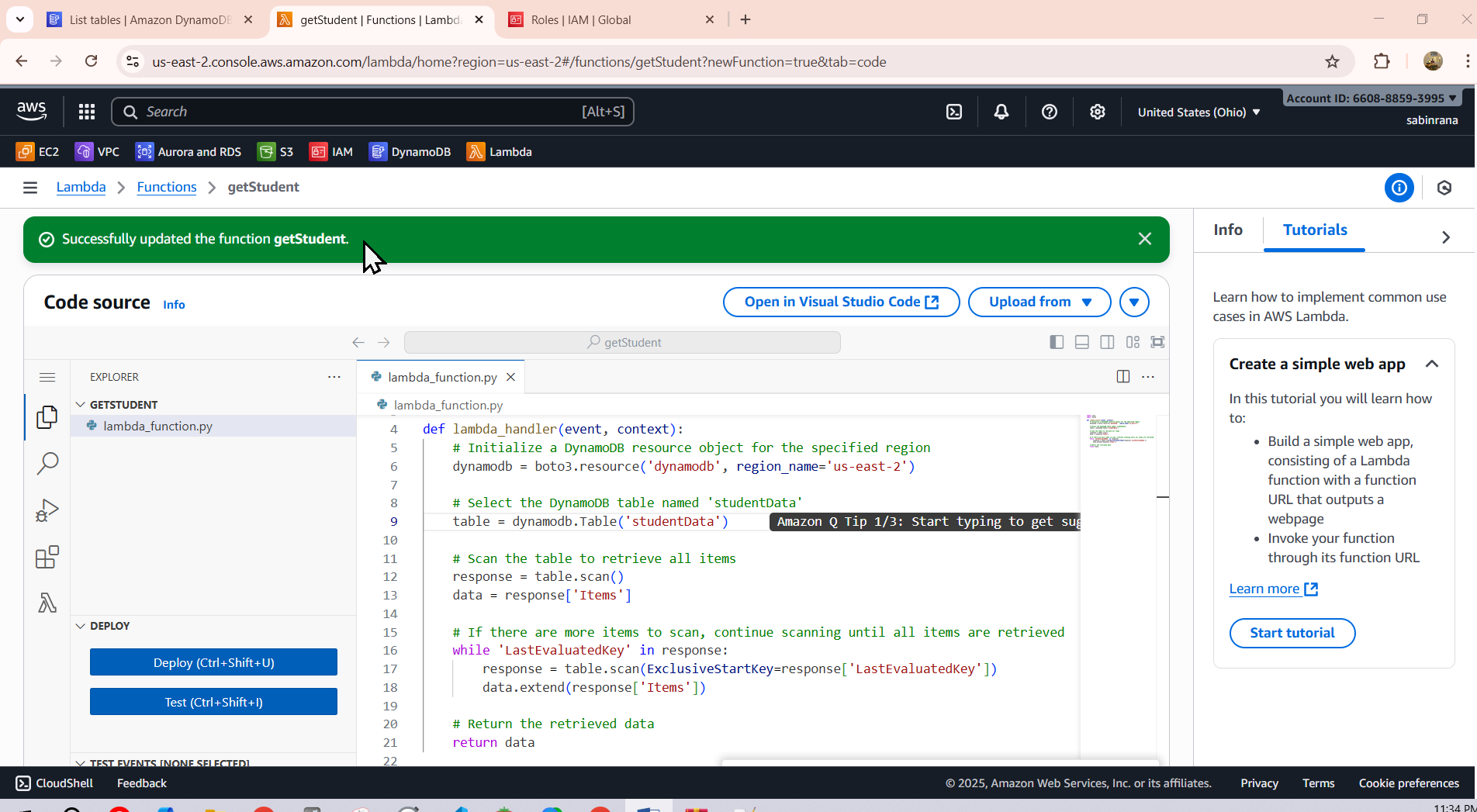Open the Extensions icon in editor sidebar
The height and width of the screenshot is (812, 1477).
tap(47, 557)
